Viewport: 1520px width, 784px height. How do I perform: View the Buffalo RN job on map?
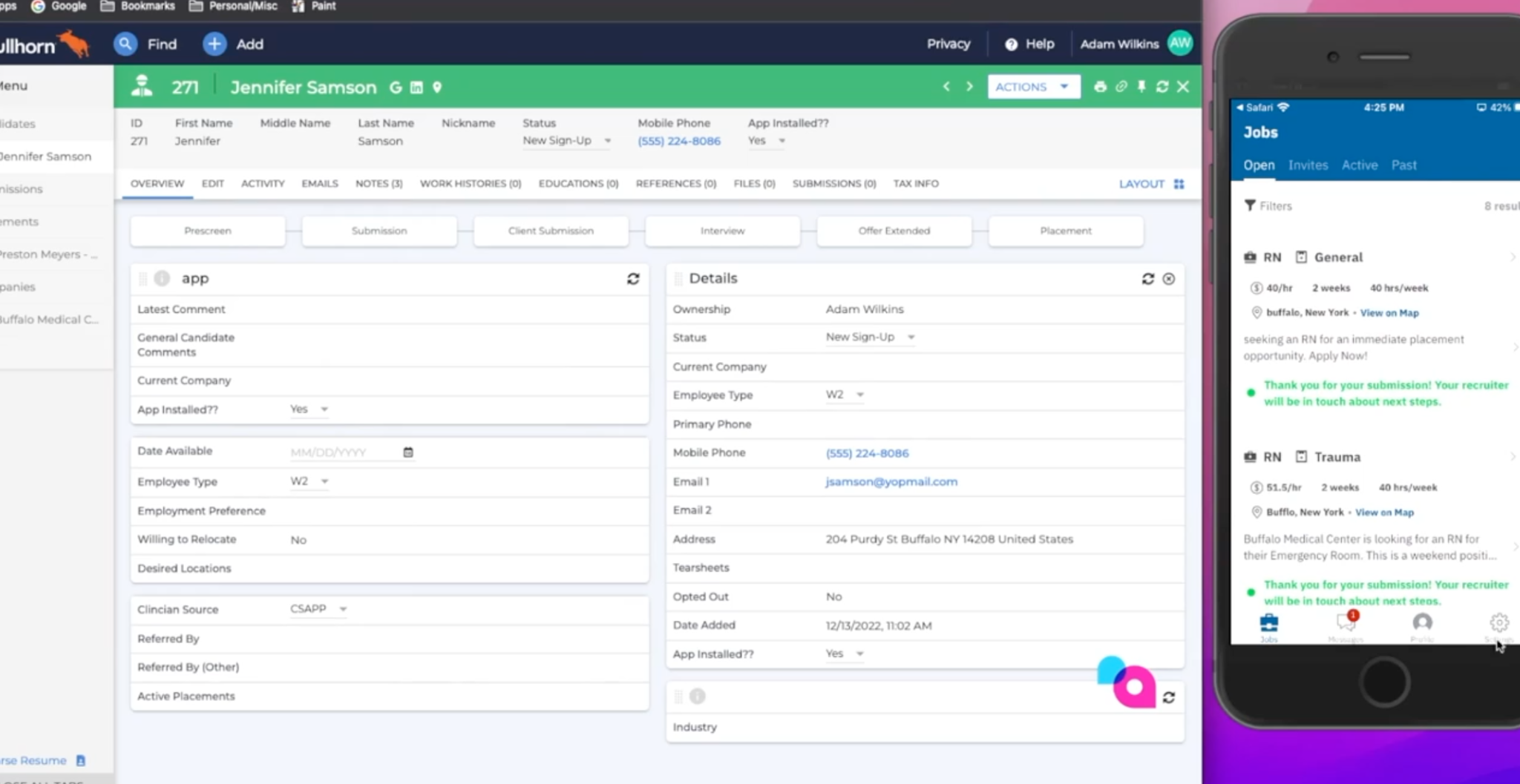pyautogui.click(x=1389, y=312)
